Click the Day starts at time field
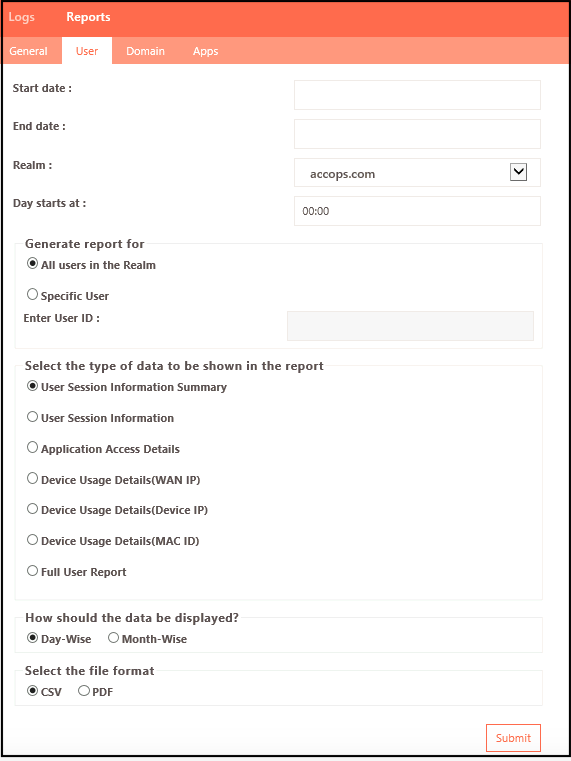571x761 pixels. coord(417,211)
